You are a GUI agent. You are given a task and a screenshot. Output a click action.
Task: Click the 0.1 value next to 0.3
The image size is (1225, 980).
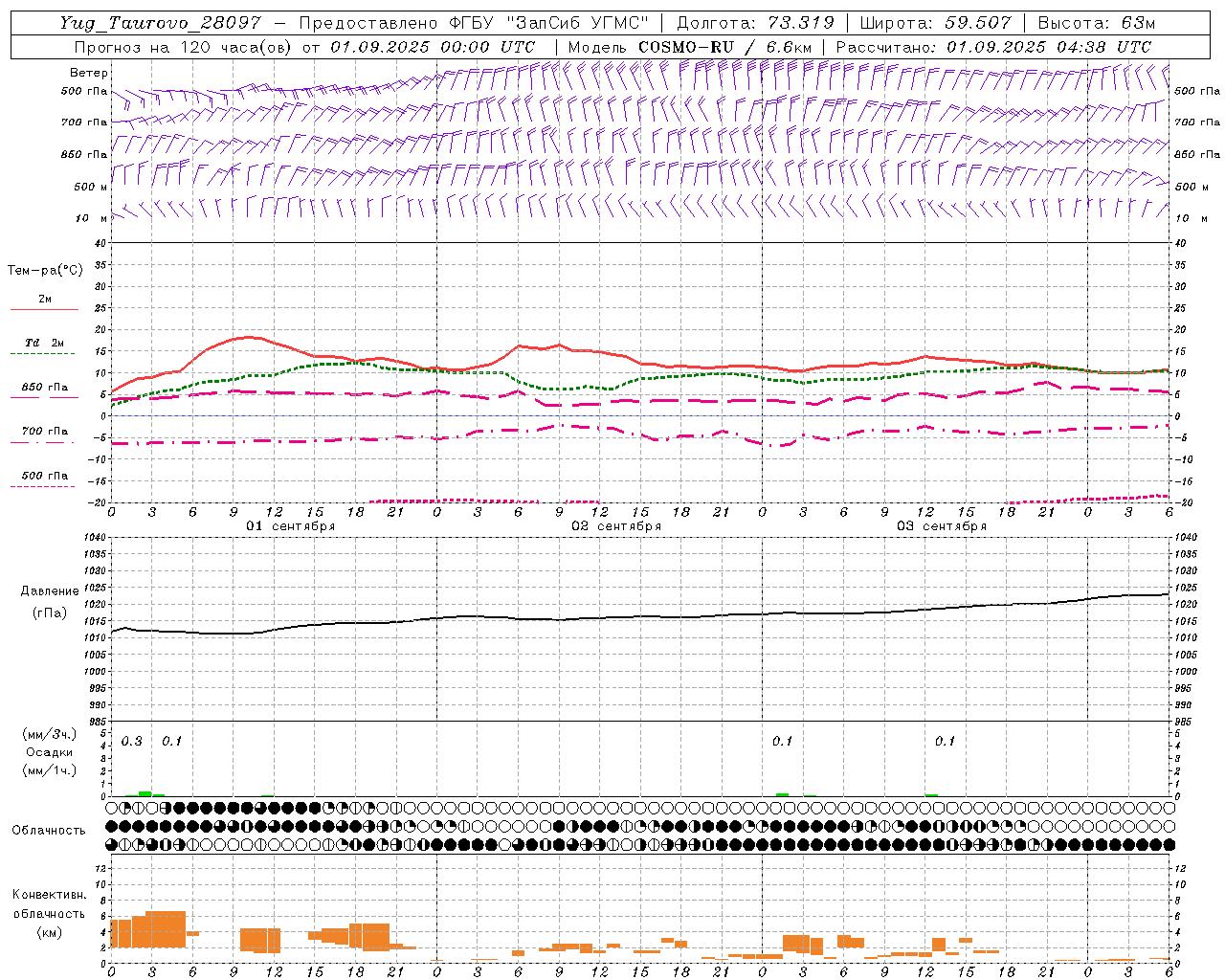[171, 742]
